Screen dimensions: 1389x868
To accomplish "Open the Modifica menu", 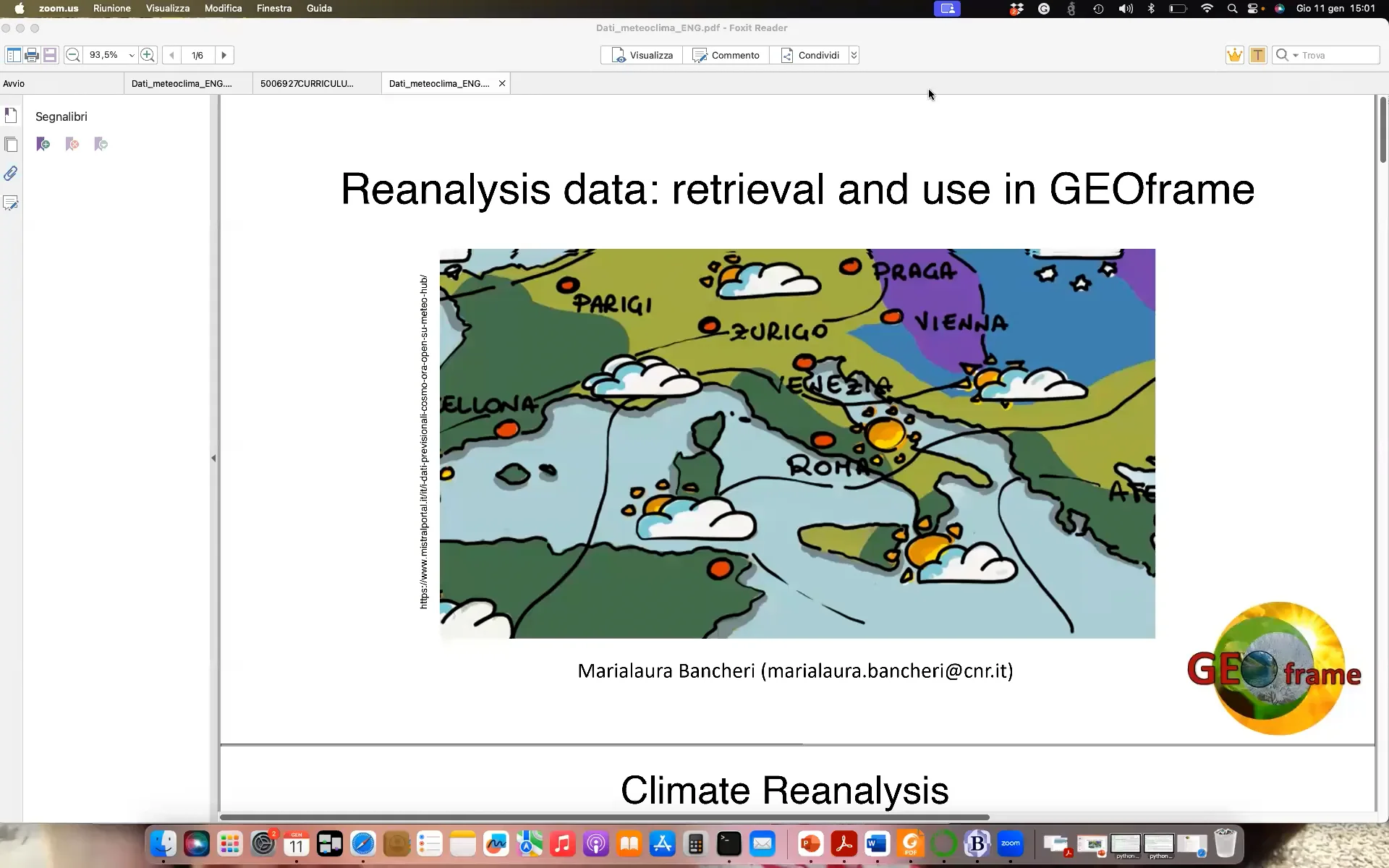I will (x=223, y=9).
